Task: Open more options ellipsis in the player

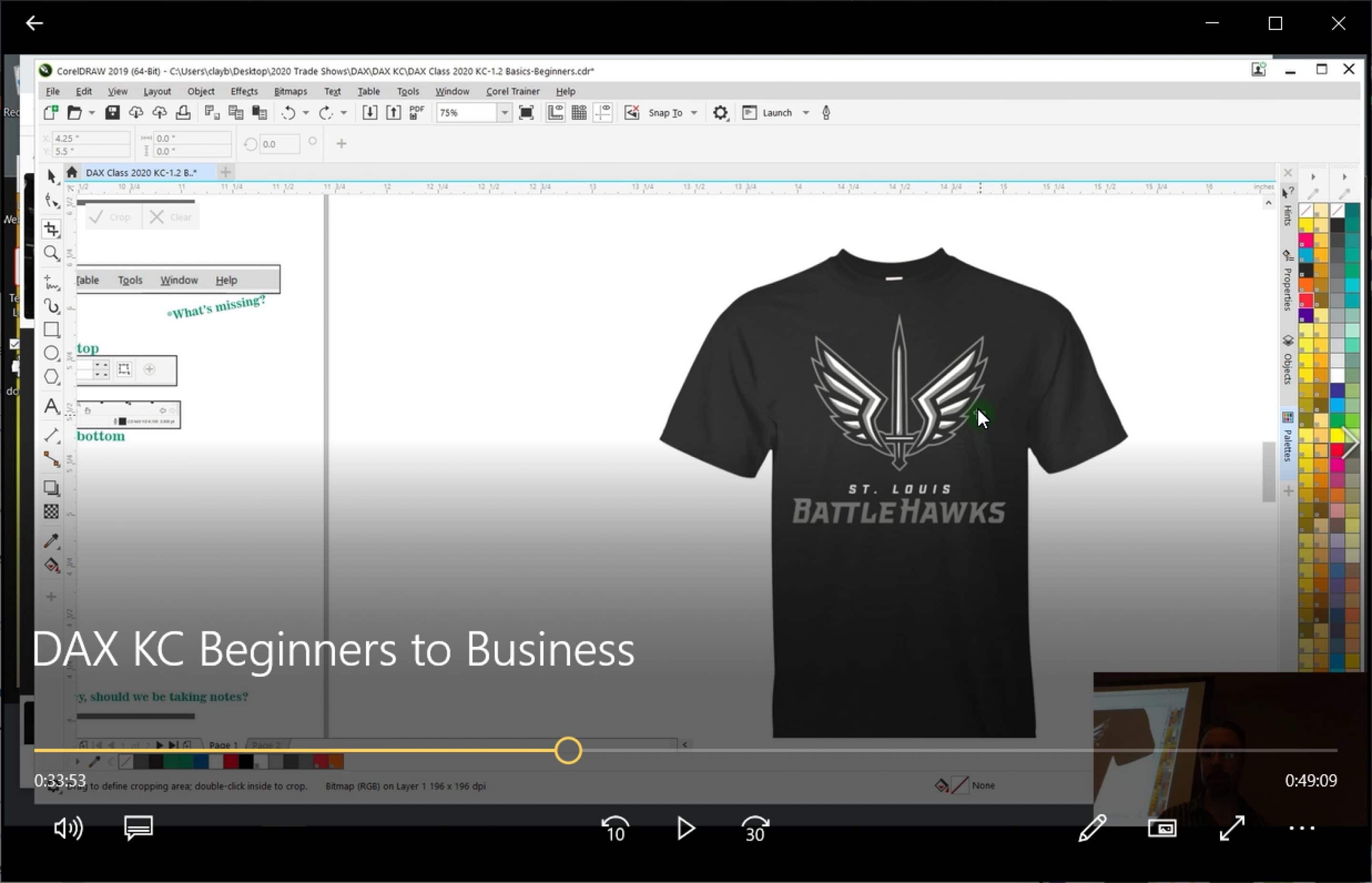Action: point(1301,829)
